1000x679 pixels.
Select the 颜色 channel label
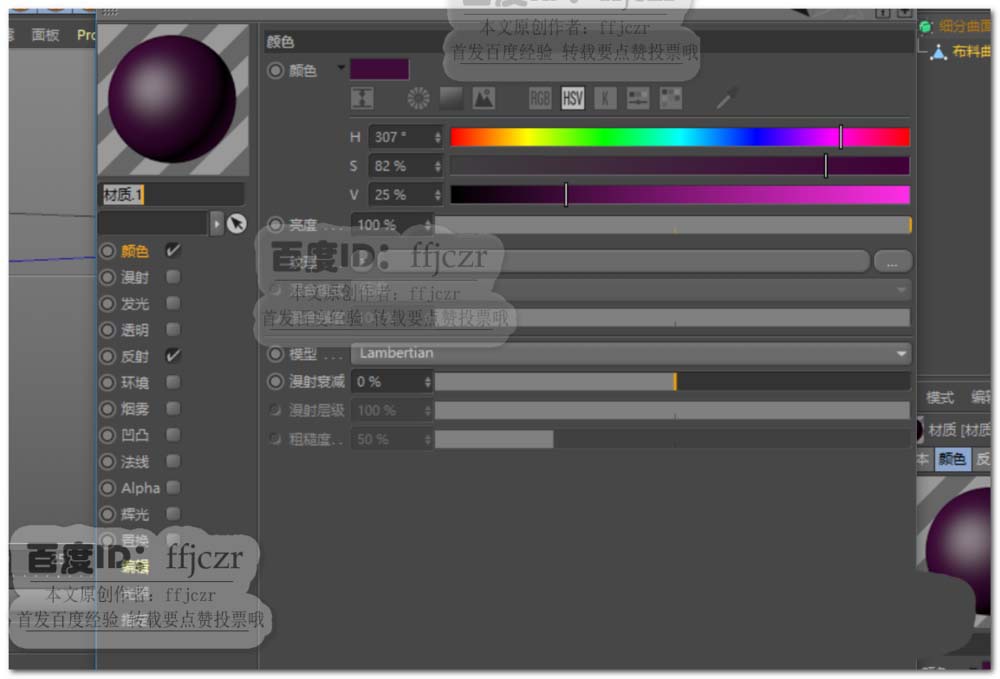click(135, 251)
